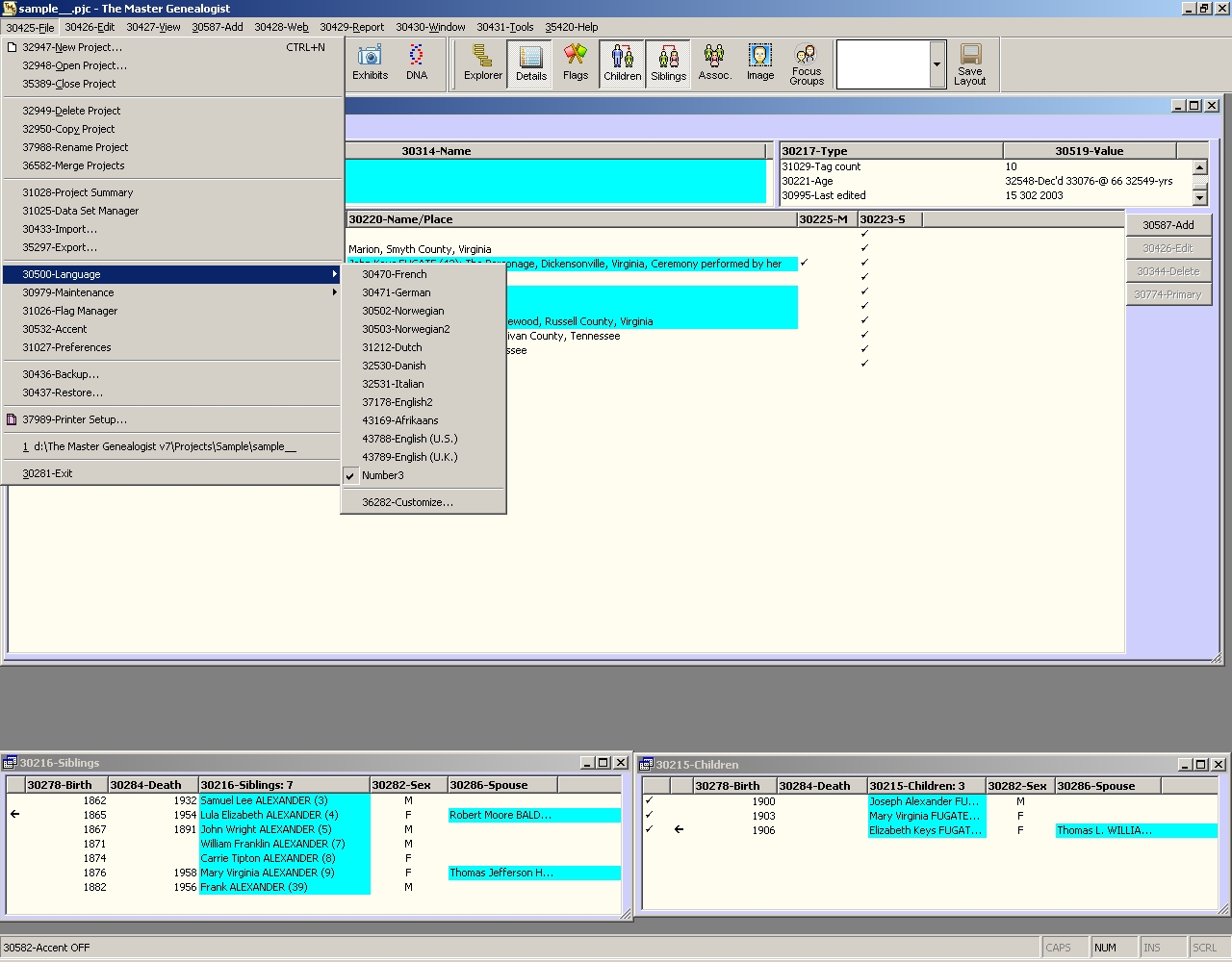This screenshot has height=962, width=1232.
Task: Click the 30344-Delete button beside tag list
Action: 1168,271
